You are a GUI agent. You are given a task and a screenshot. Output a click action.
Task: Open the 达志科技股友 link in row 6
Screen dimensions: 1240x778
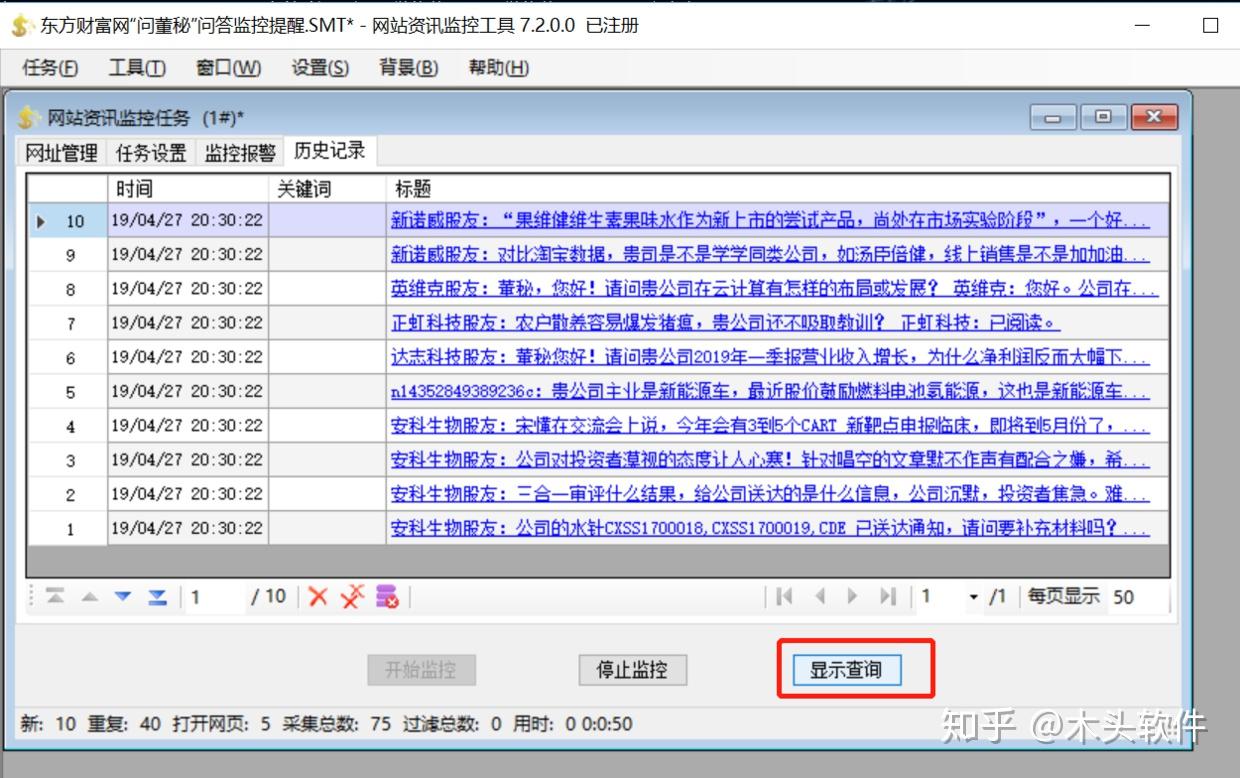770,357
